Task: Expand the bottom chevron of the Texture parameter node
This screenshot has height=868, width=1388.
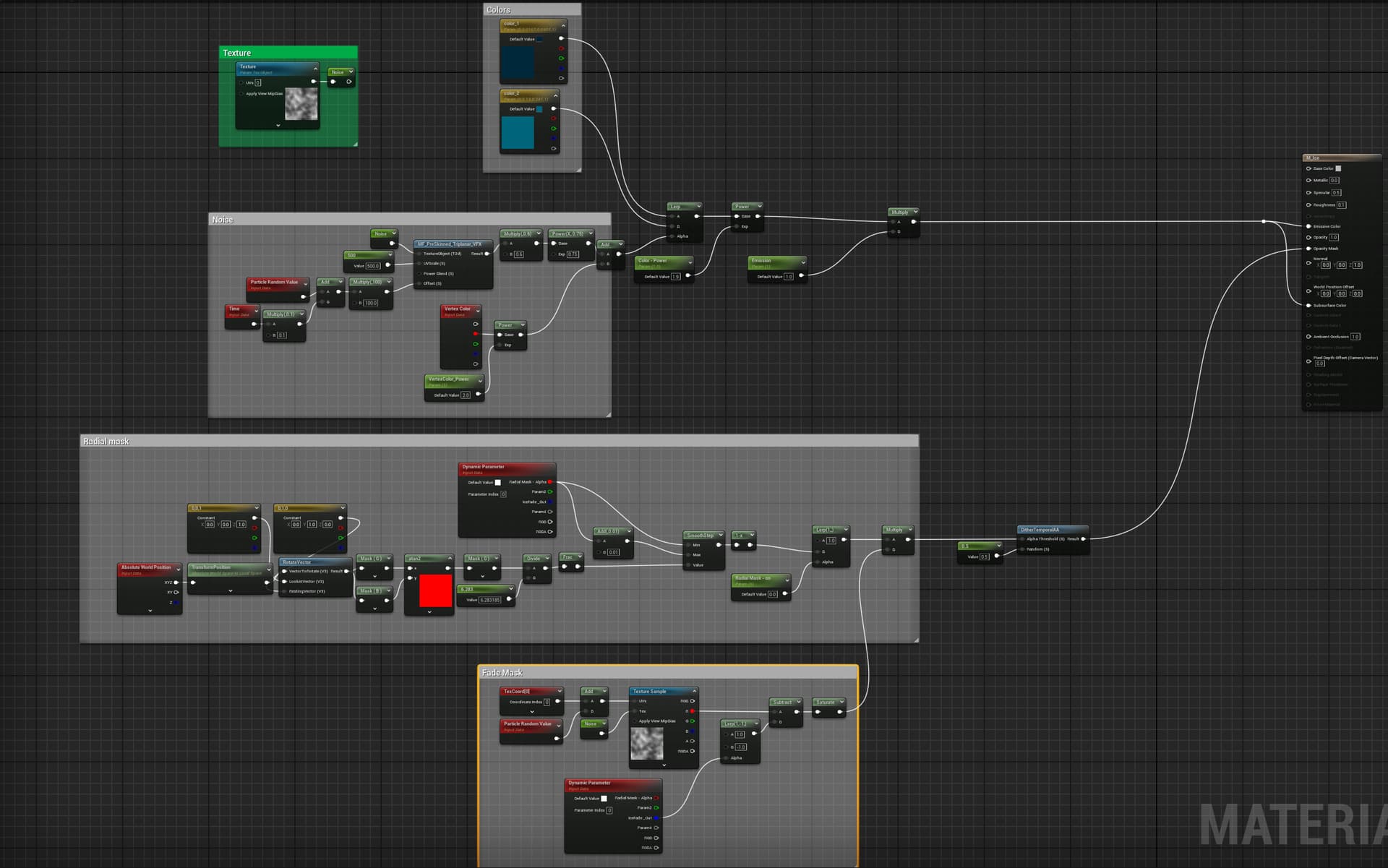Action: point(278,126)
